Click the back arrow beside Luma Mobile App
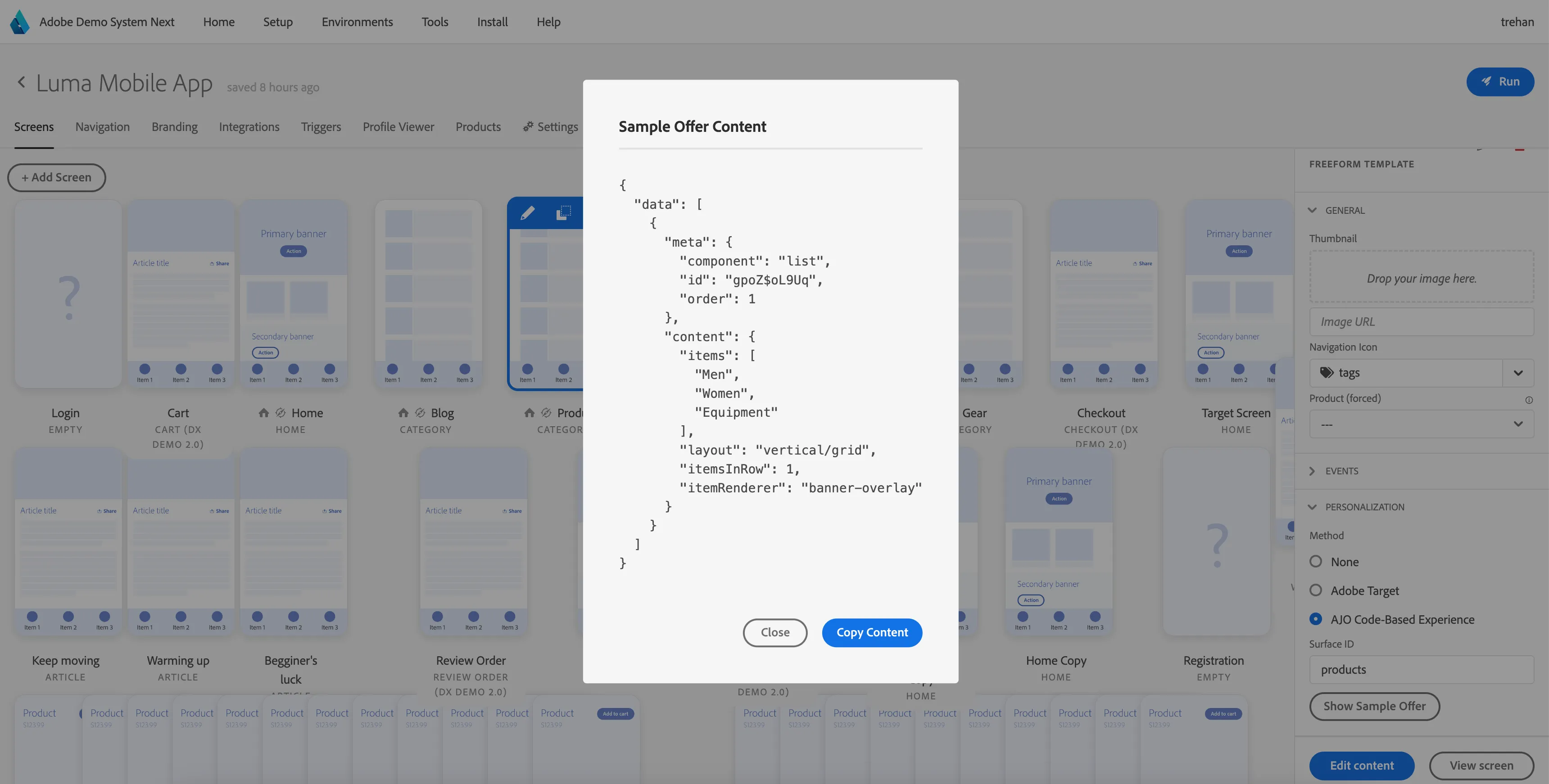Viewport: 1549px width, 784px height. point(22,82)
